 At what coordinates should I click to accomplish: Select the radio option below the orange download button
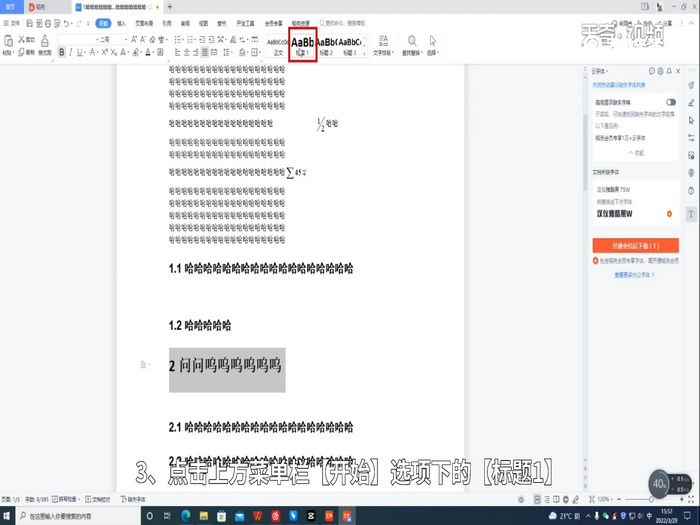point(597,259)
